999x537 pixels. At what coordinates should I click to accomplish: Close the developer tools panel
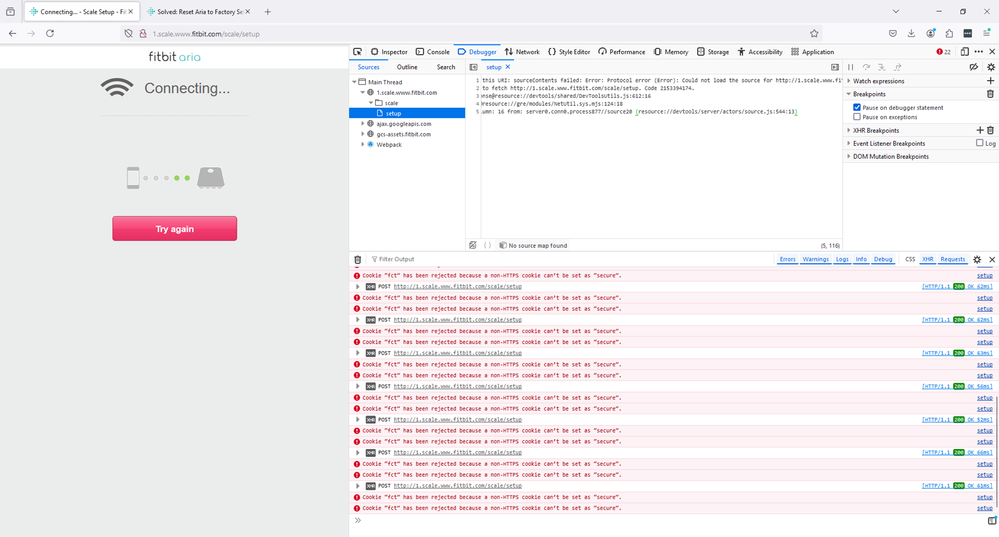(992, 52)
